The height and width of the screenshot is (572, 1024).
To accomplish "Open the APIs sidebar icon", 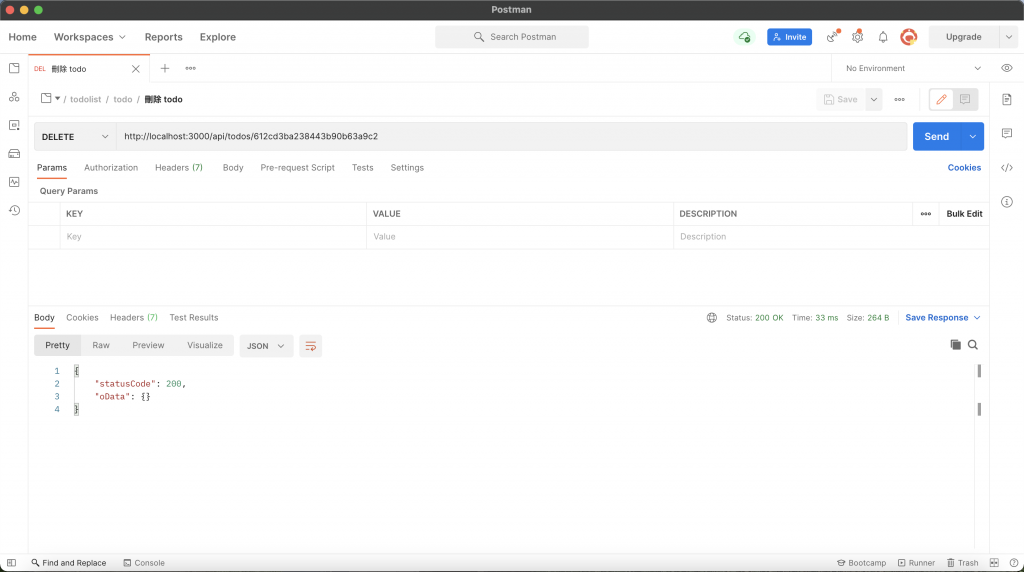I will [x=14, y=97].
